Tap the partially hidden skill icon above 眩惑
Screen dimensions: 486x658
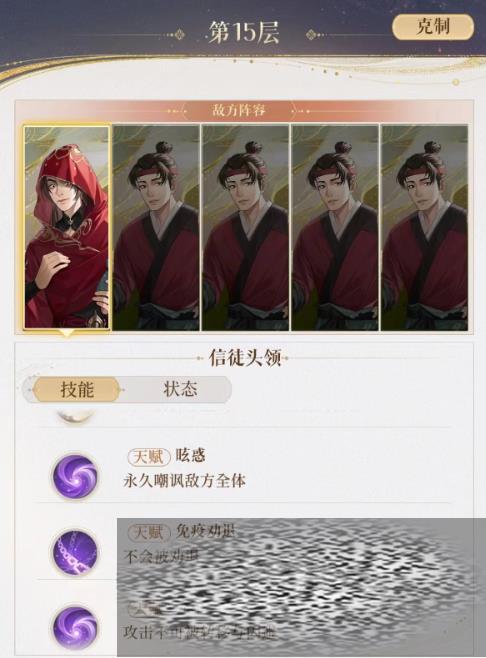pyautogui.click(x=75, y=415)
